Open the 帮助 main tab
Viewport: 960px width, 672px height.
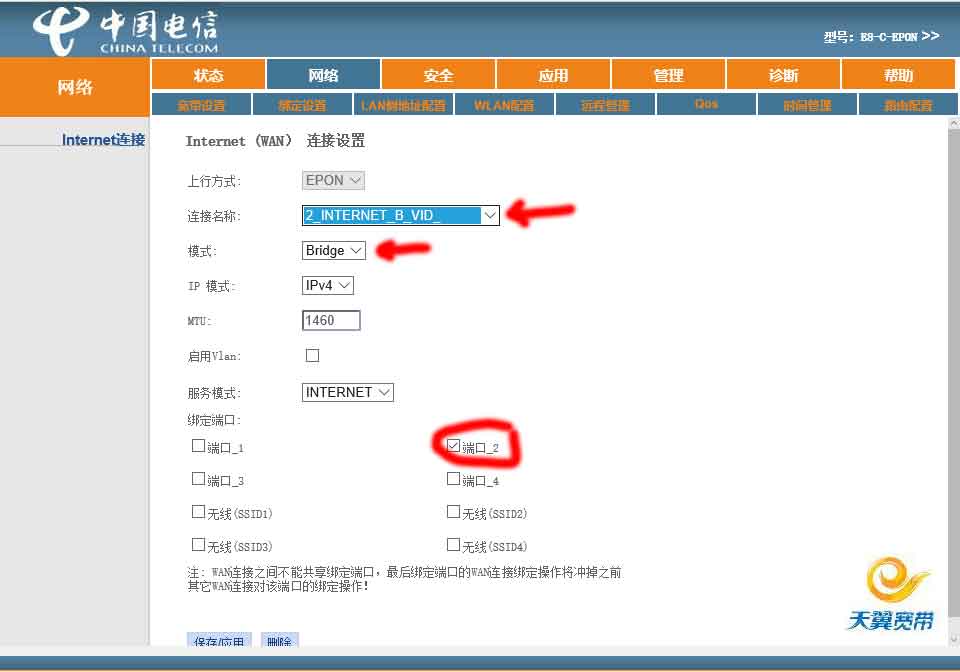898,75
